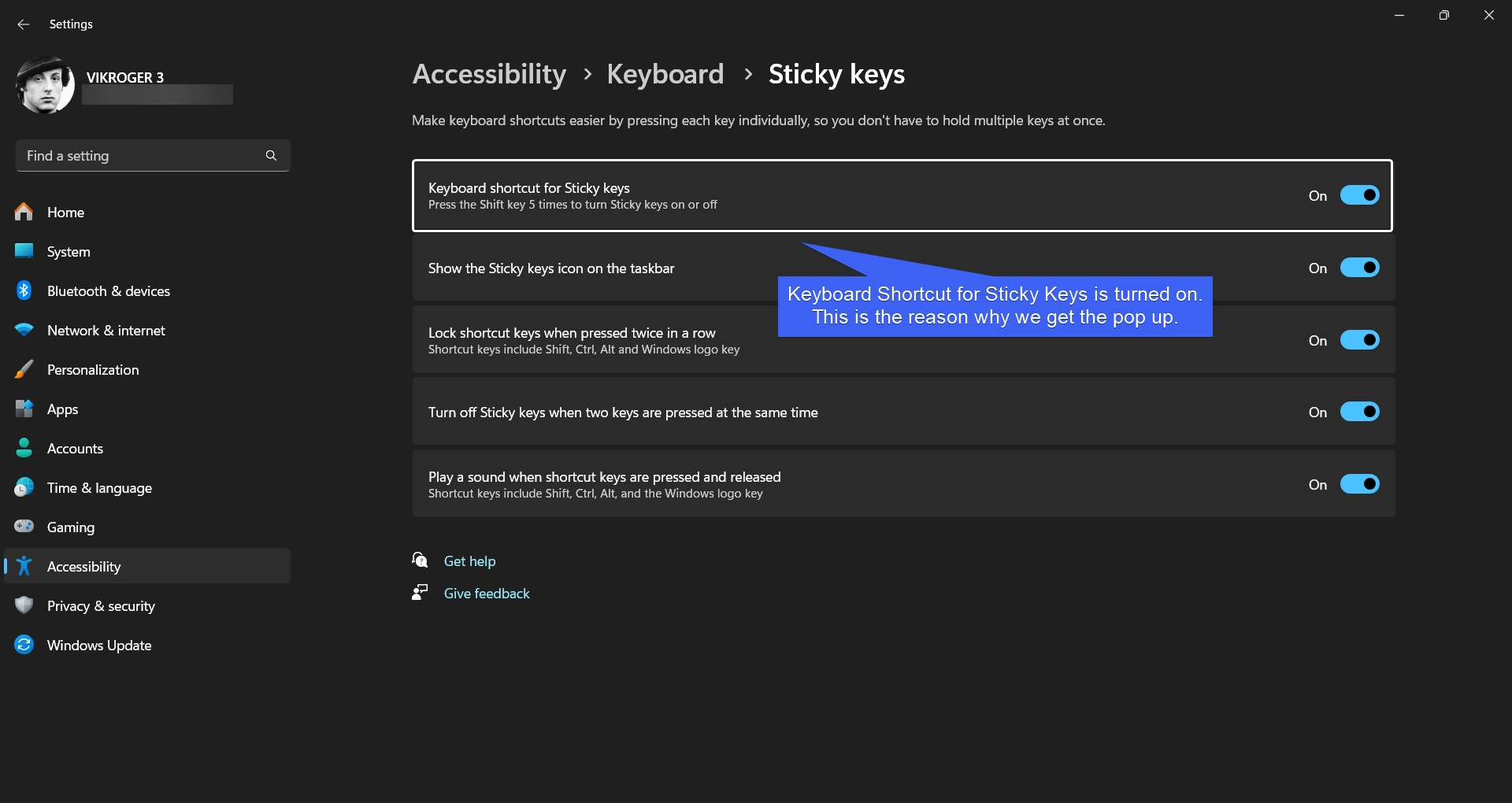Screen dimensions: 1512x803
Task: Go to System settings label
Action: point(69,252)
